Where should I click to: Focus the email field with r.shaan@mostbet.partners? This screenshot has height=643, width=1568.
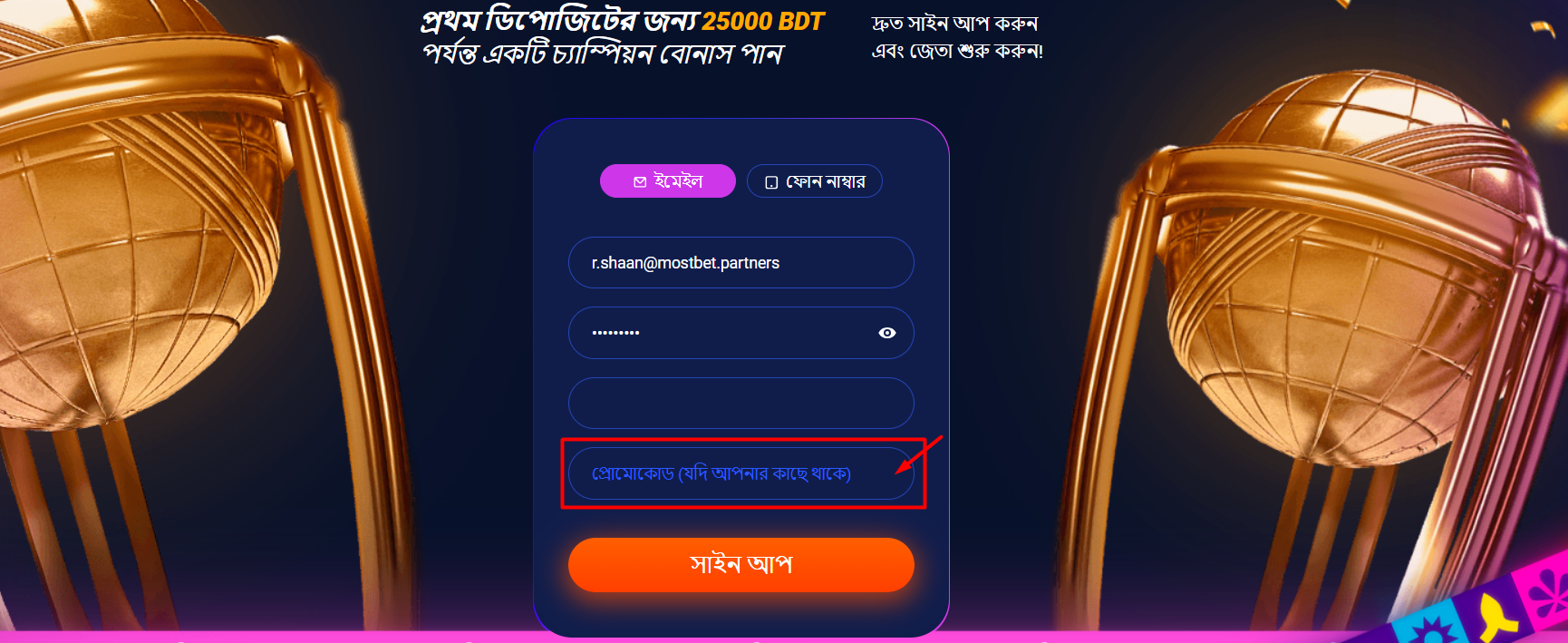coord(741,263)
